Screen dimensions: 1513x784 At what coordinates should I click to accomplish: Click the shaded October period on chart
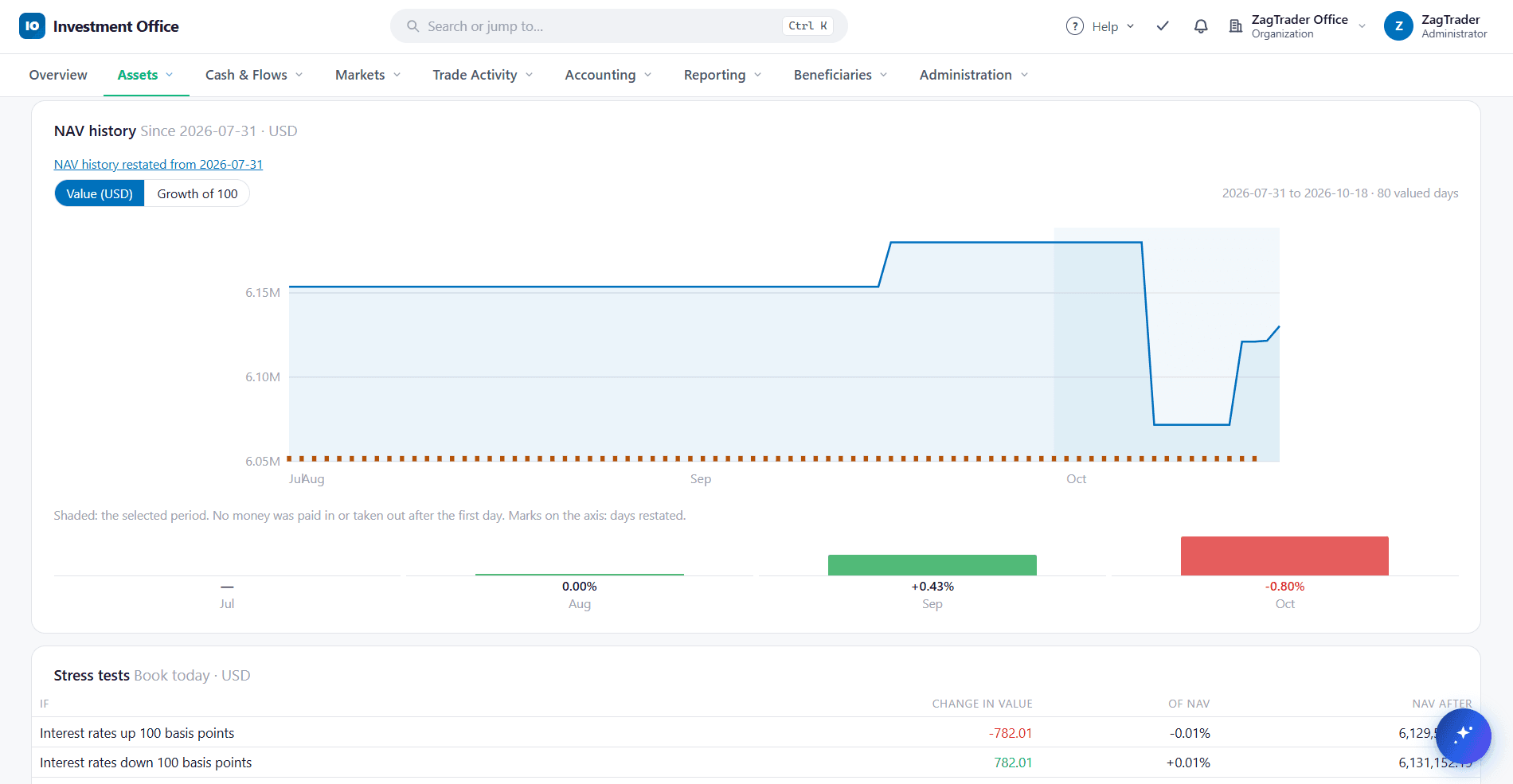coord(1167,345)
